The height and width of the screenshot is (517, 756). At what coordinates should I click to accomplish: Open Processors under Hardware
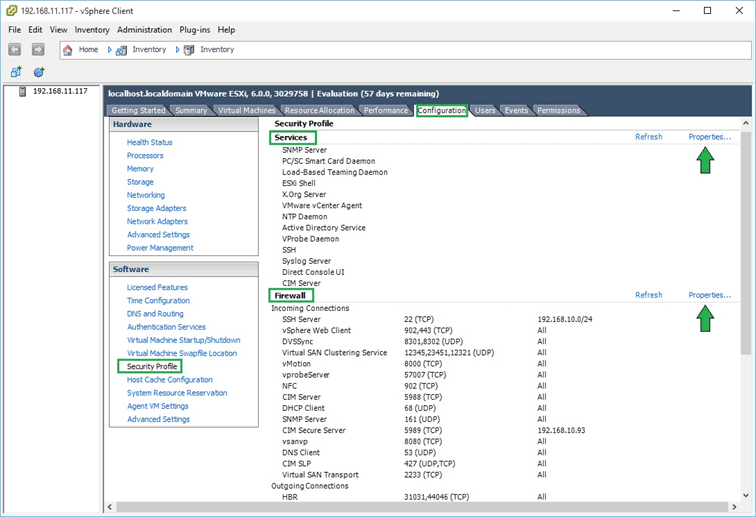click(x=145, y=156)
